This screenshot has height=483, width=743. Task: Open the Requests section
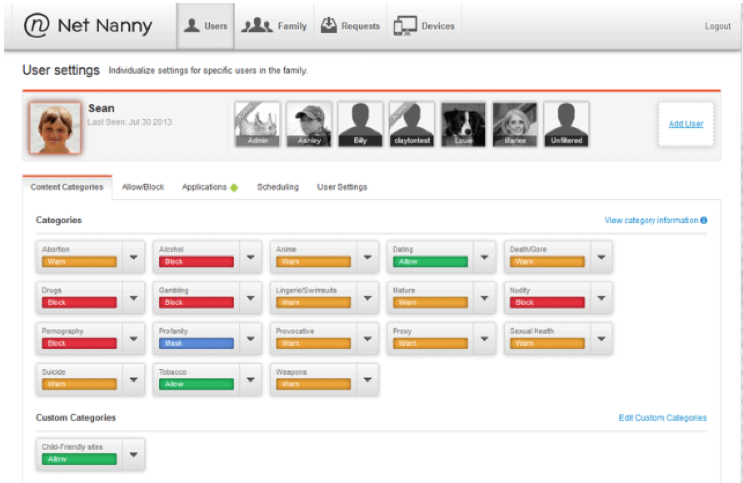tap(350, 26)
